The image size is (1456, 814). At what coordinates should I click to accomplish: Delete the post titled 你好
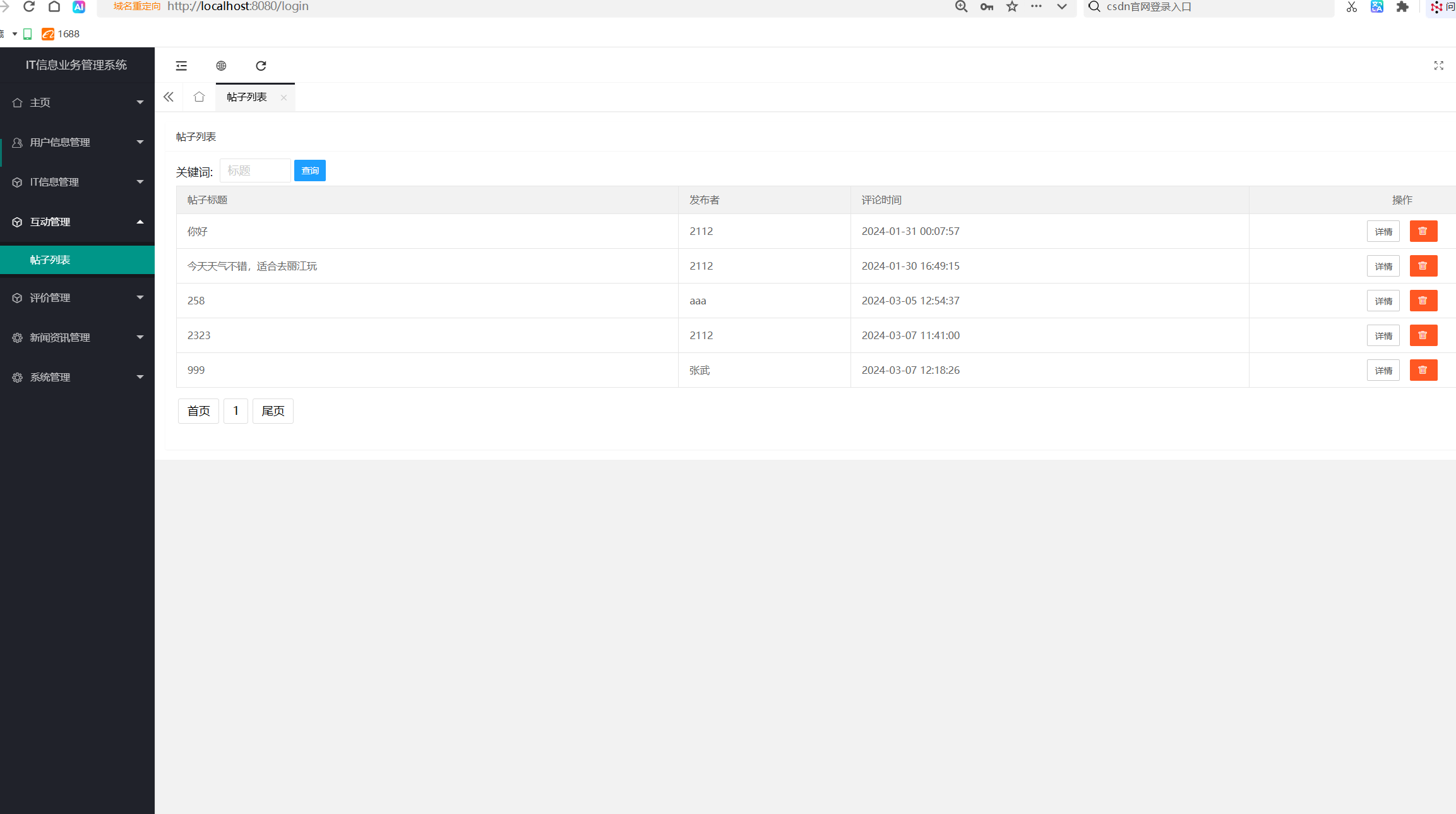(1423, 231)
